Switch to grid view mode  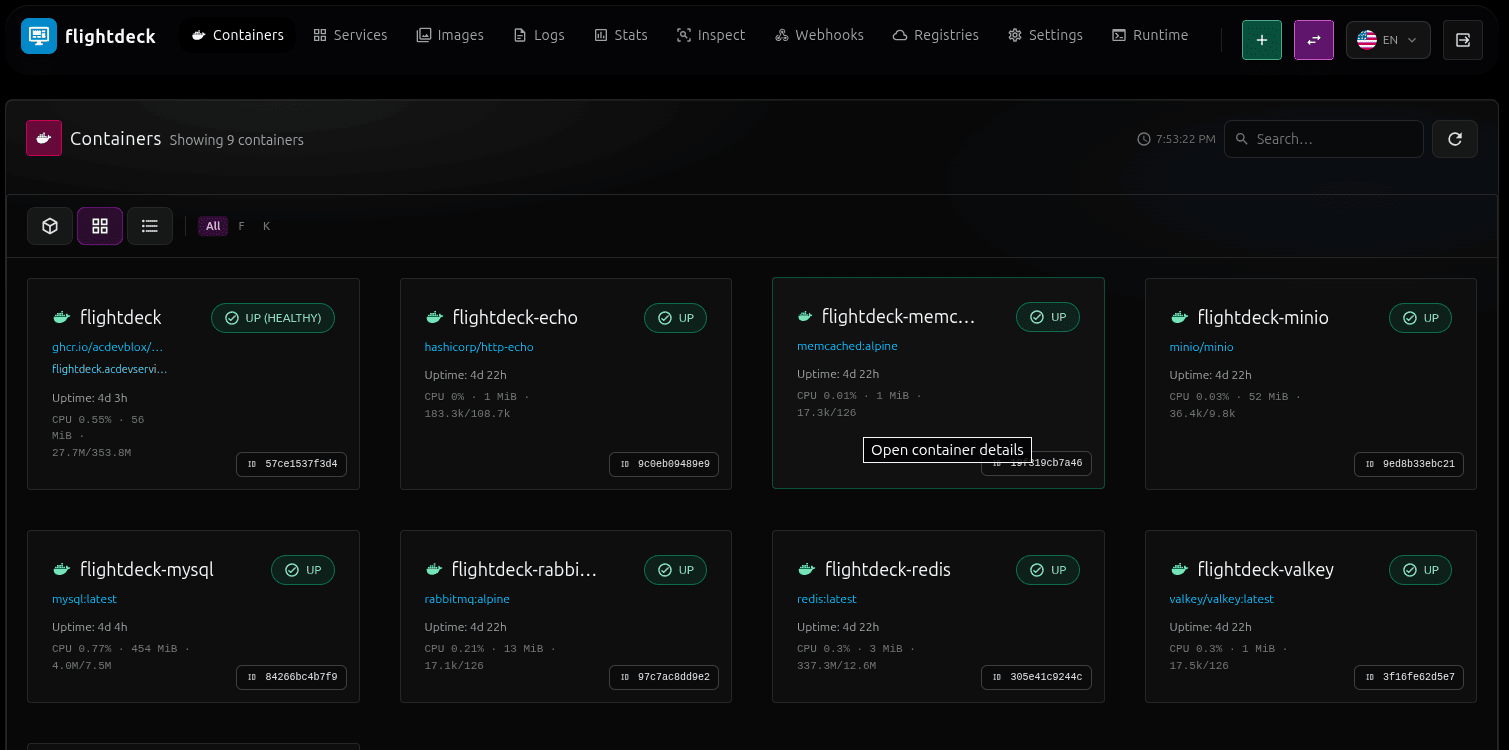(x=100, y=226)
